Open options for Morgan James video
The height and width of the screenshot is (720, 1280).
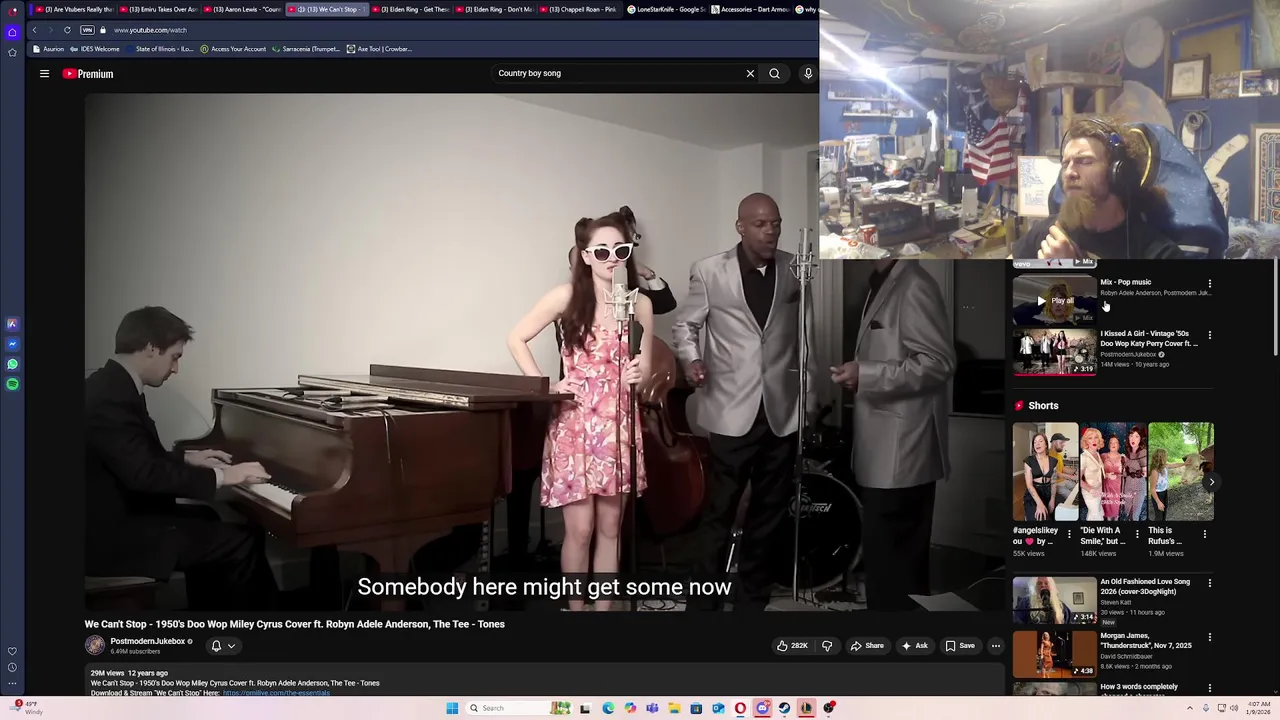(1210, 637)
